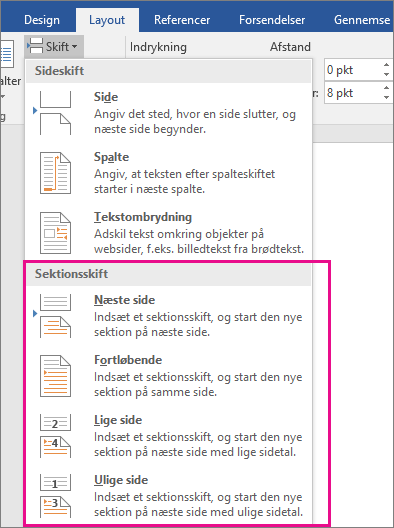Click the columns icon in the ribbon
Screen dimensions: 394x528
tap(7, 54)
